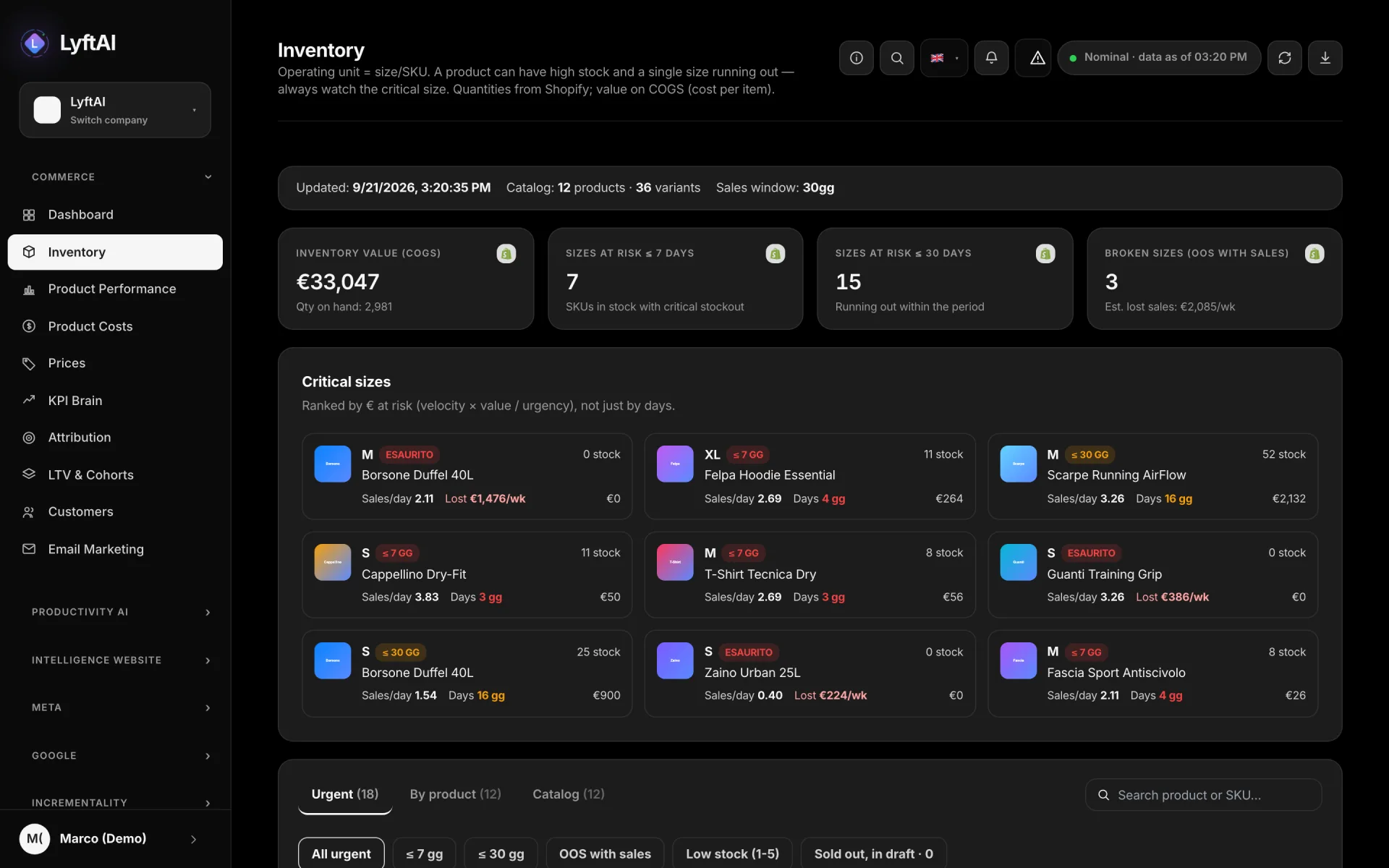Click the info icon in header

[x=856, y=58]
